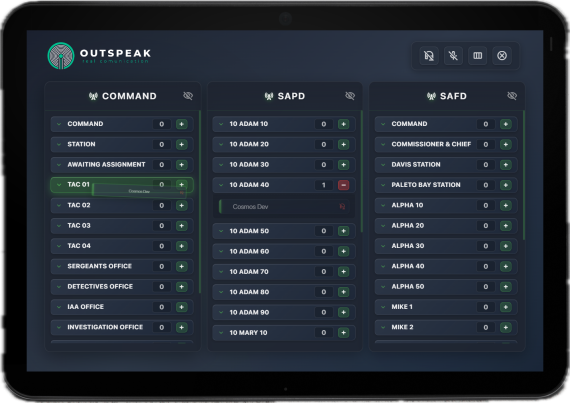Expand the SERGEANTS OFFICE chevron
This screenshot has height=403, width=570.
tap(59, 266)
